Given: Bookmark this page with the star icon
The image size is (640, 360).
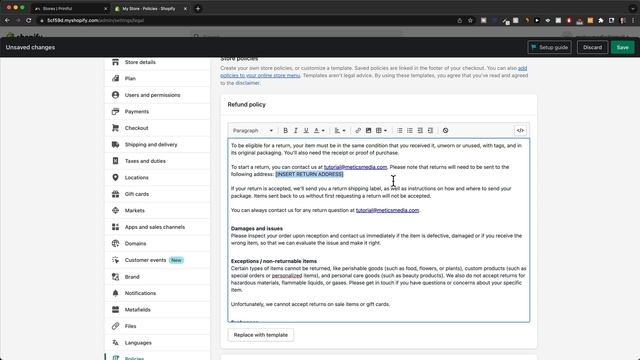Looking at the screenshot, I should [470, 20].
